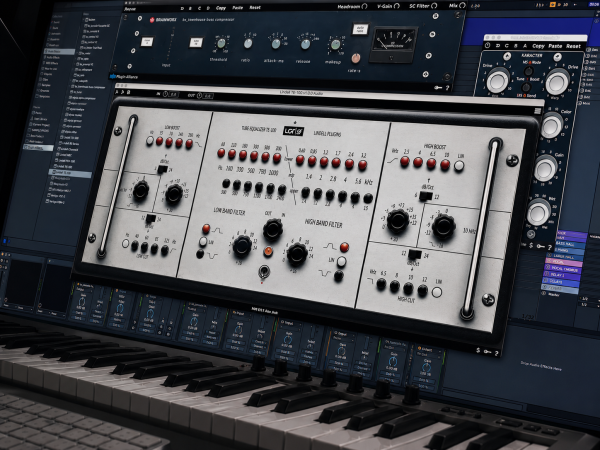Image resolution: width=600 pixels, height=450 pixels.
Task: Click the Plugin Alliance logo in the compressor window
Action: [124, 77]
